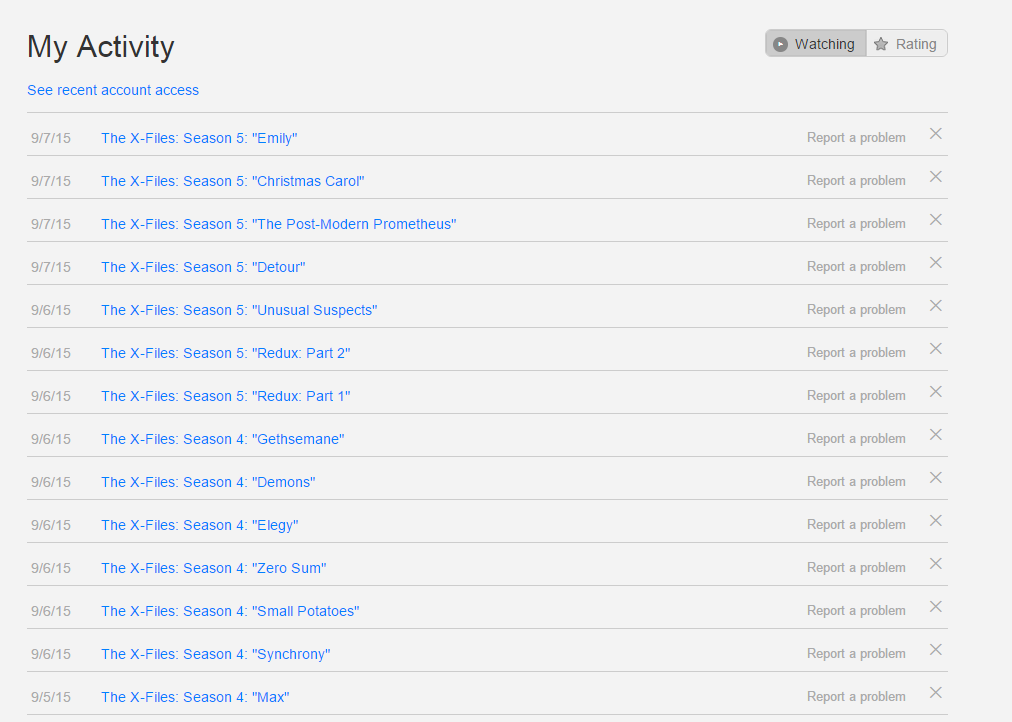
Task: Report a problem for "Synchrony" episode
Action: [856, 654]
